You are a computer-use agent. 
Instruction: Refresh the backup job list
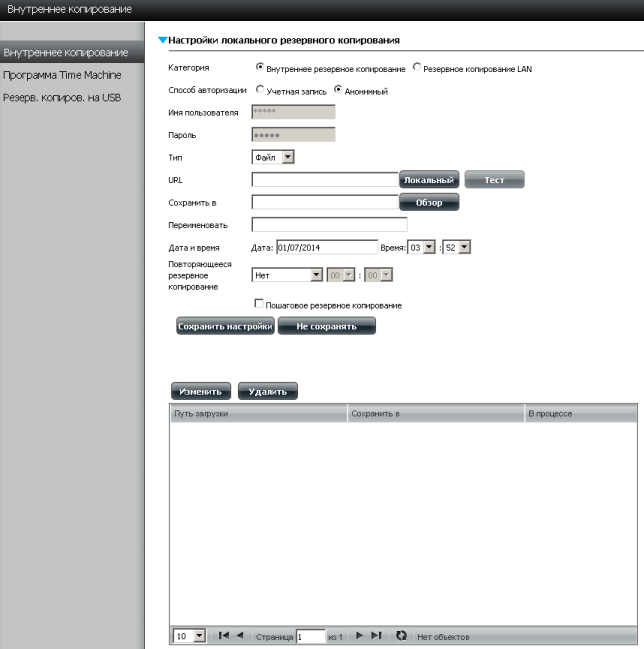[401, 635]
